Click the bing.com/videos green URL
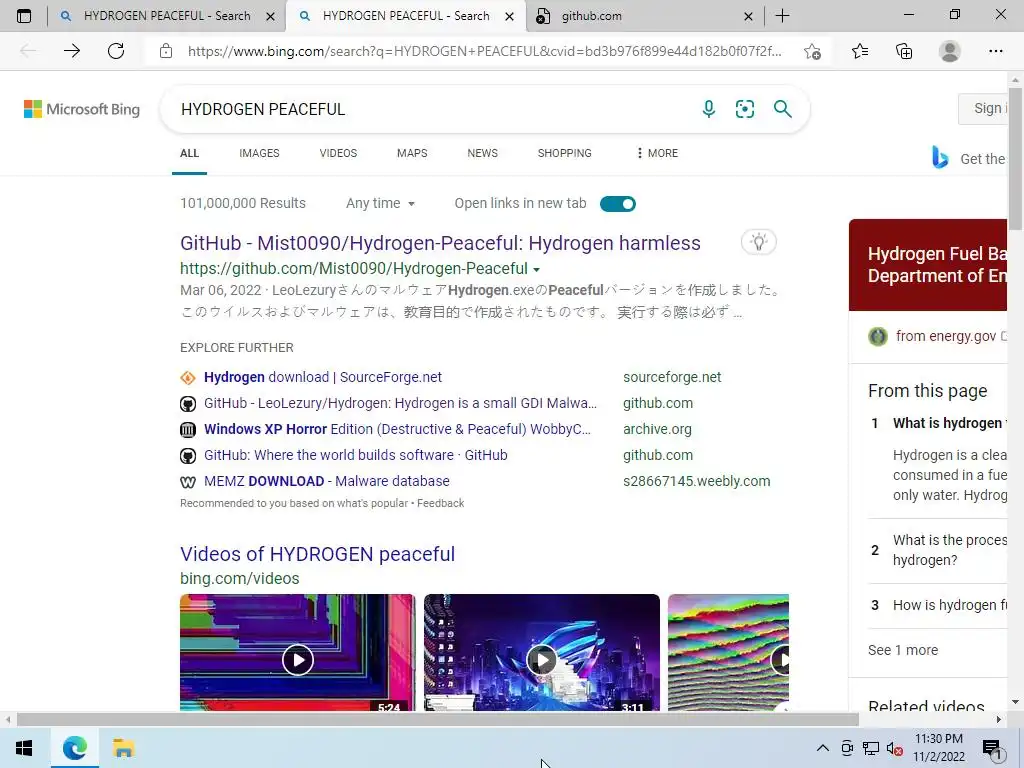 pyautogui.click(x=240, y=579)
